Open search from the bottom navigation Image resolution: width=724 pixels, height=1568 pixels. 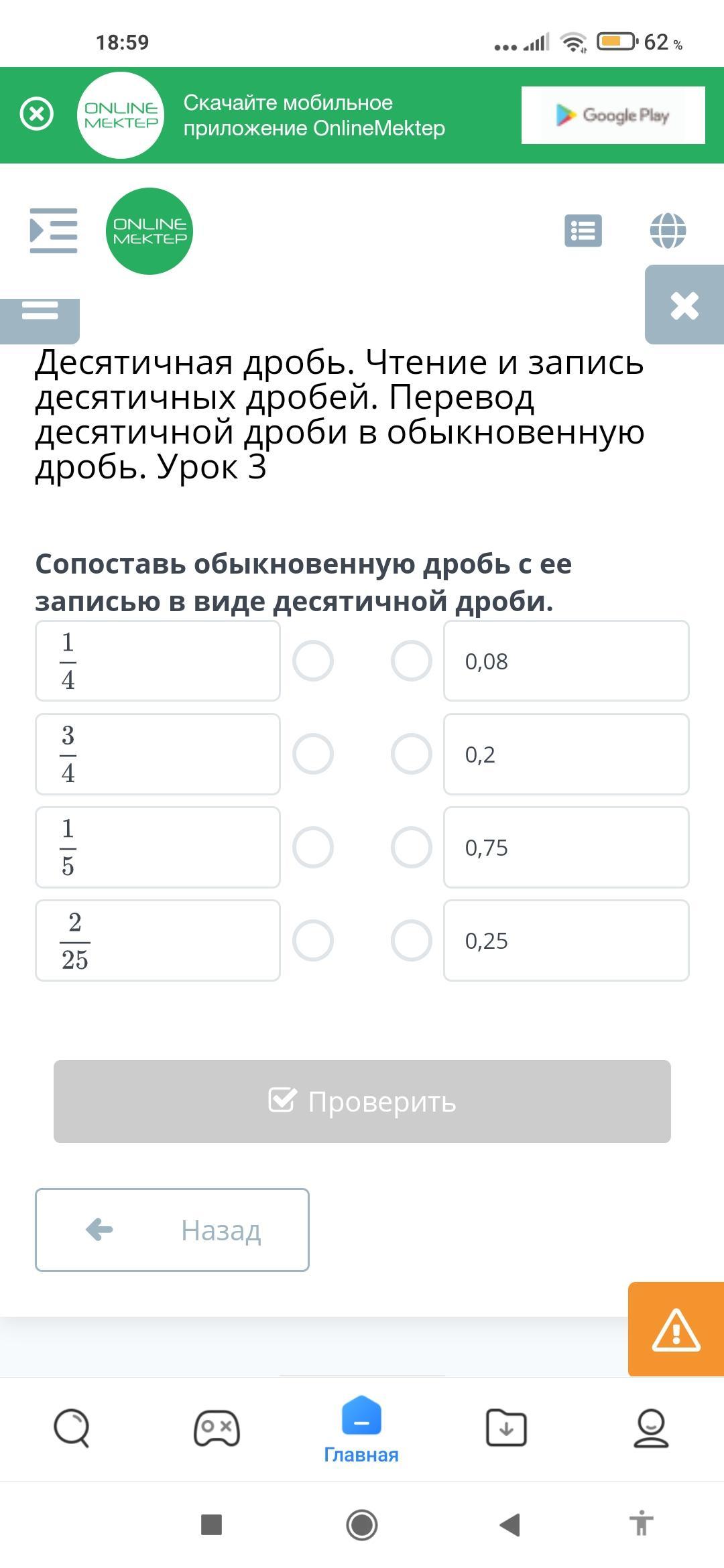click(x=72, y=1429)
